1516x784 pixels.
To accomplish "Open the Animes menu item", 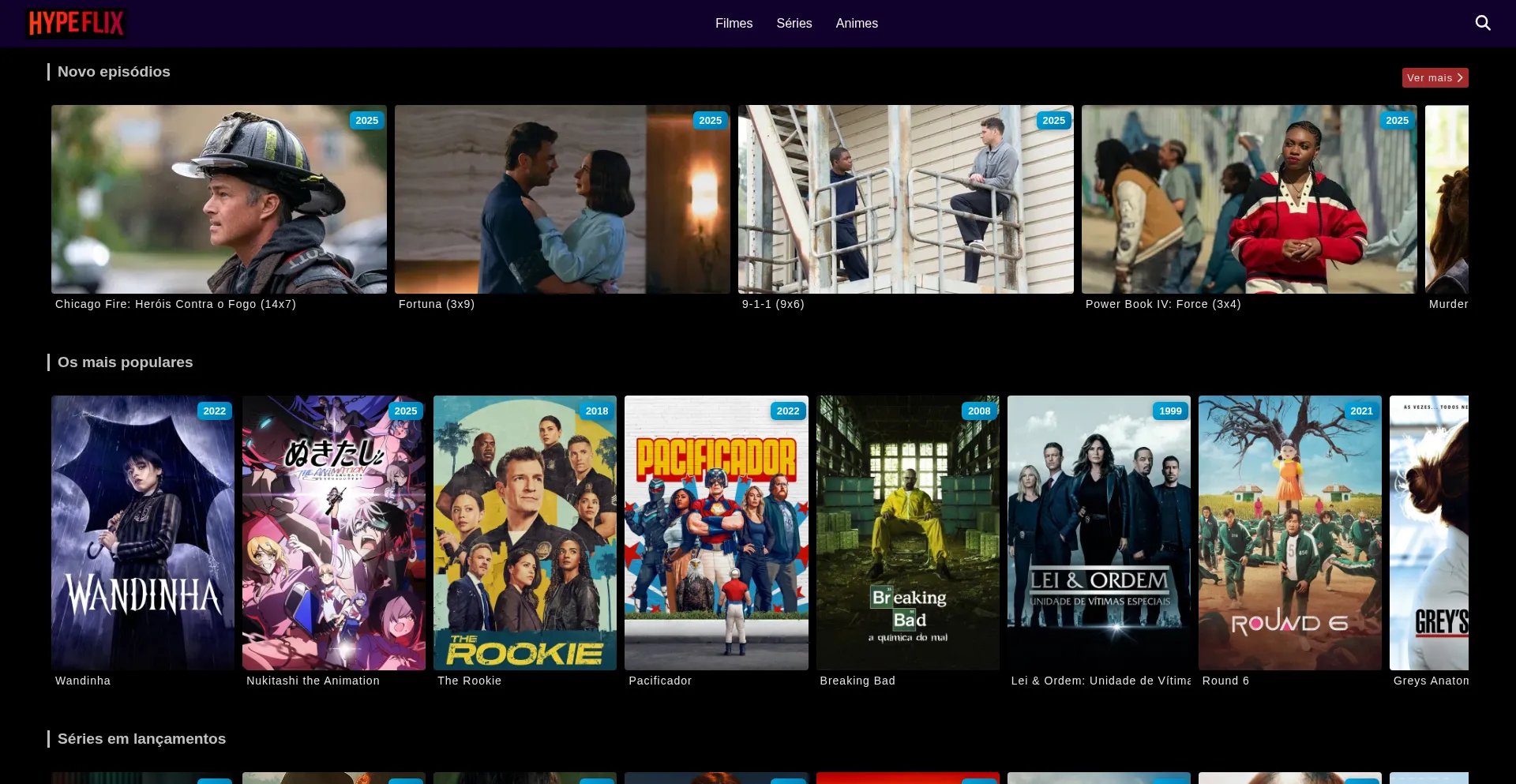I will click(x=857, y=23).
